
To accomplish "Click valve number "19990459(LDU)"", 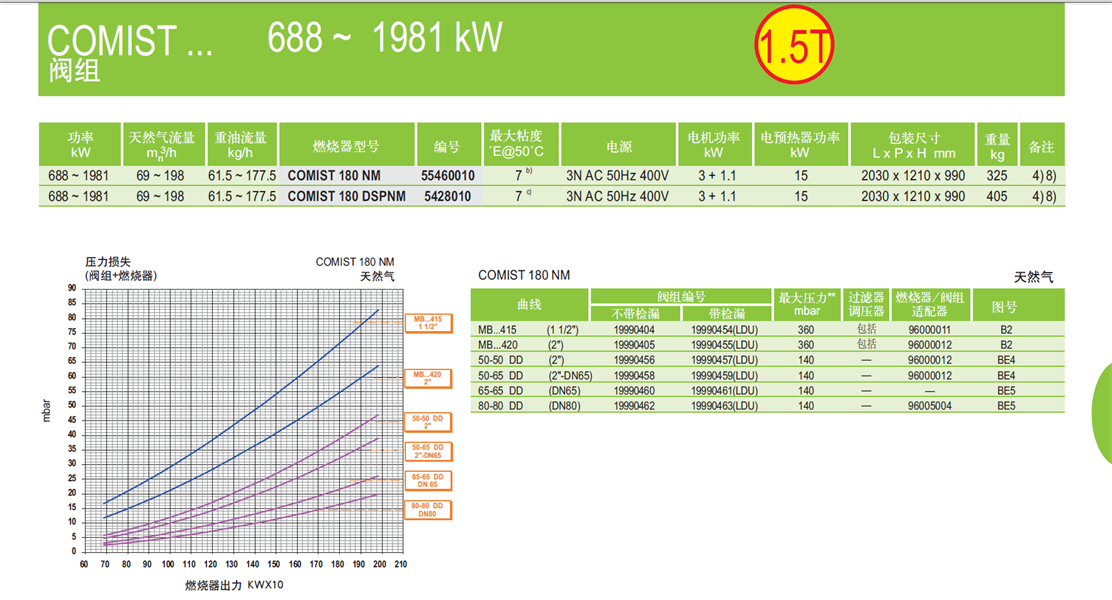I will click(x=725, y=376).
